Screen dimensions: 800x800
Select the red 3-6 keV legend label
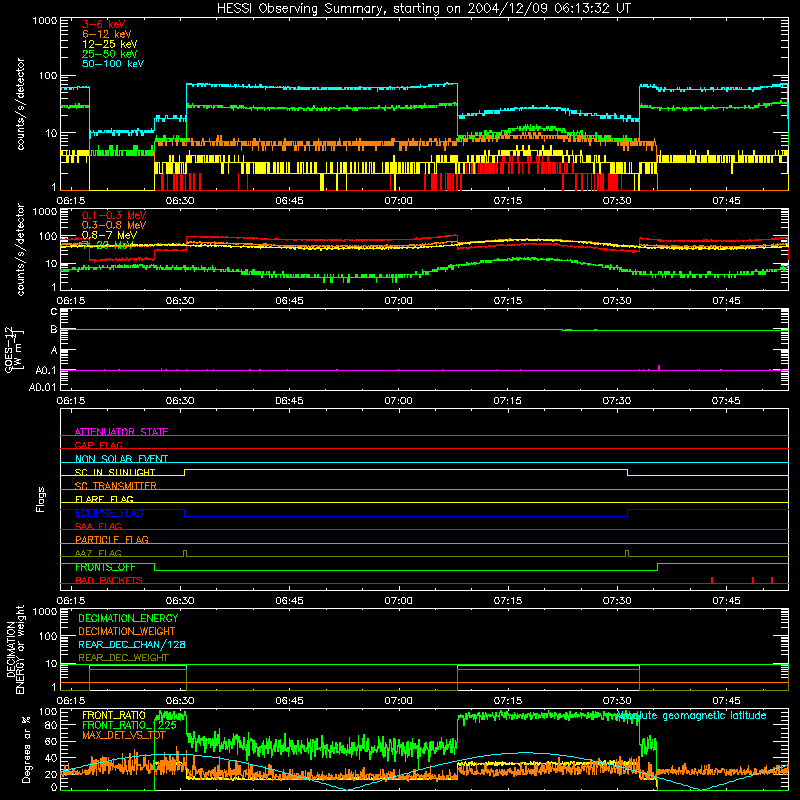pyautogui.click(x=104, y=24)
